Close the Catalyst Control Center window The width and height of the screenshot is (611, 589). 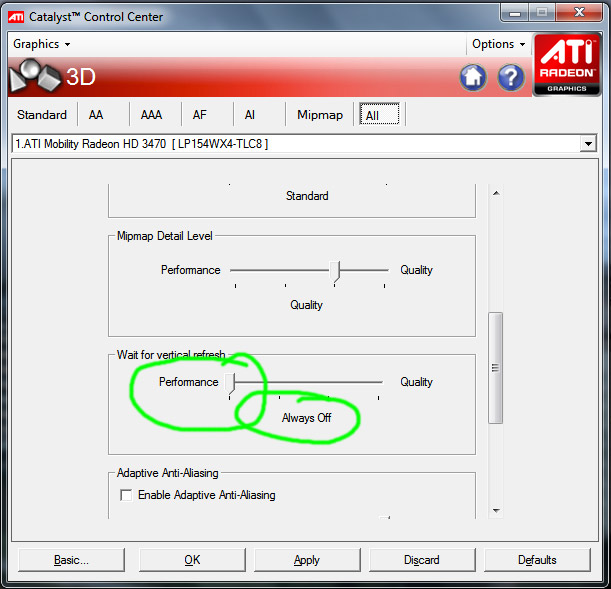(579, 13)
